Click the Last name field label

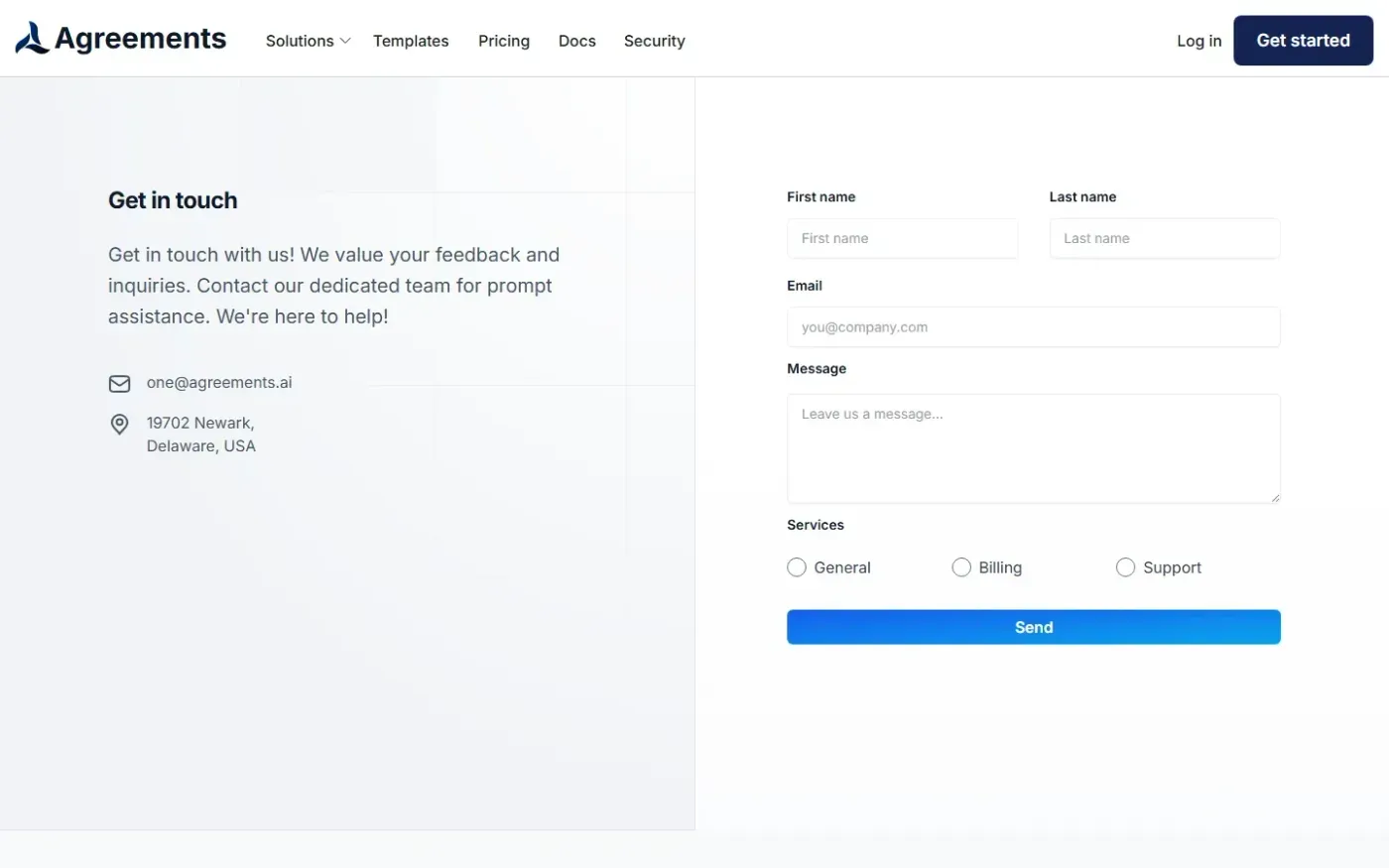[x=1082, y=197]
